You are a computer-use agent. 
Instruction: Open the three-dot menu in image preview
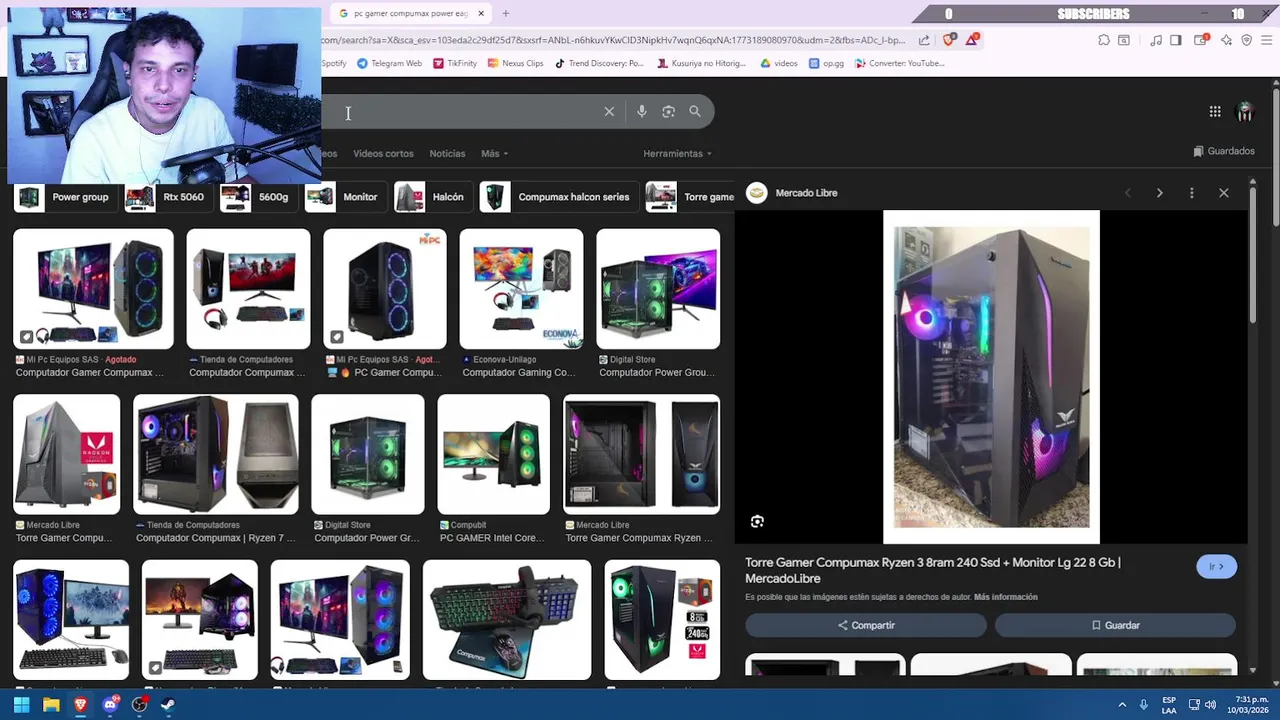click(x=1191, y=193)
